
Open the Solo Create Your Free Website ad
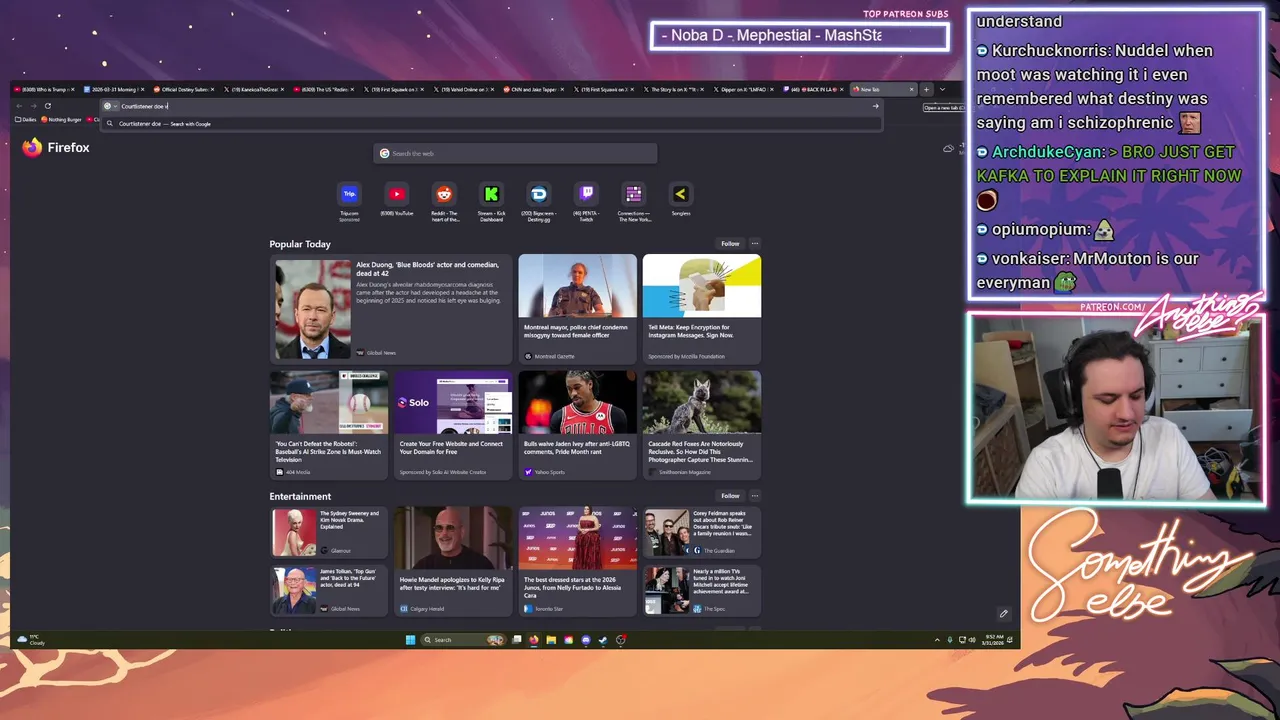click(453, 425)
